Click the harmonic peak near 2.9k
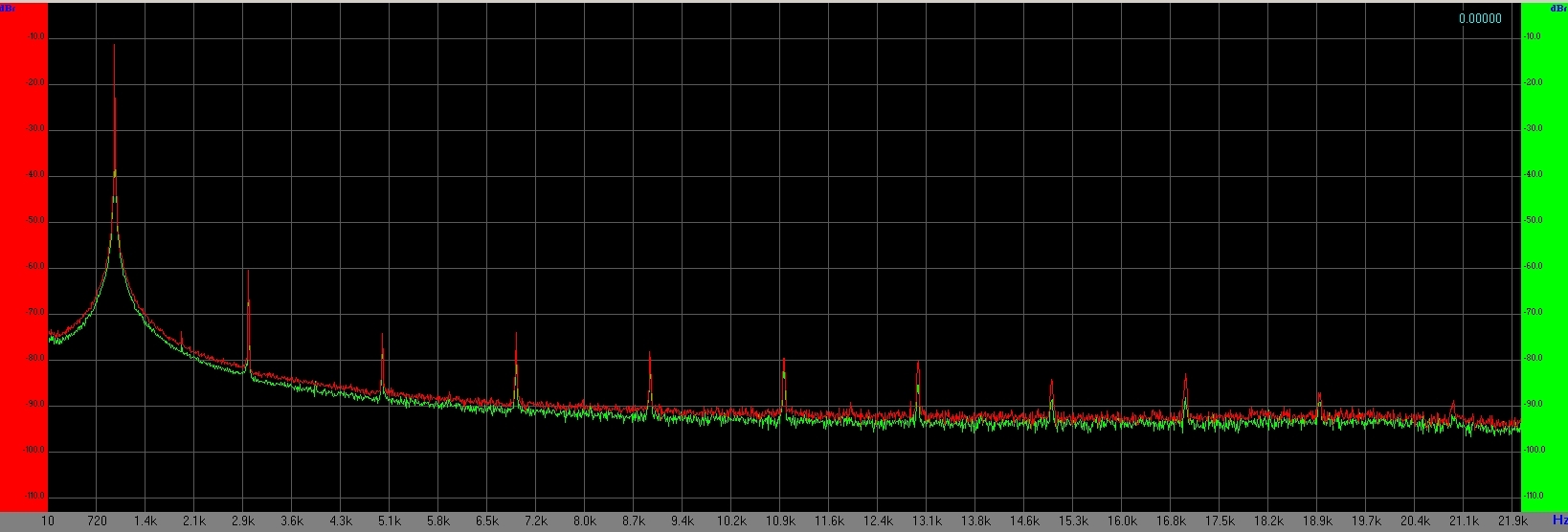The image size is (1568, 532). [248, 272]
